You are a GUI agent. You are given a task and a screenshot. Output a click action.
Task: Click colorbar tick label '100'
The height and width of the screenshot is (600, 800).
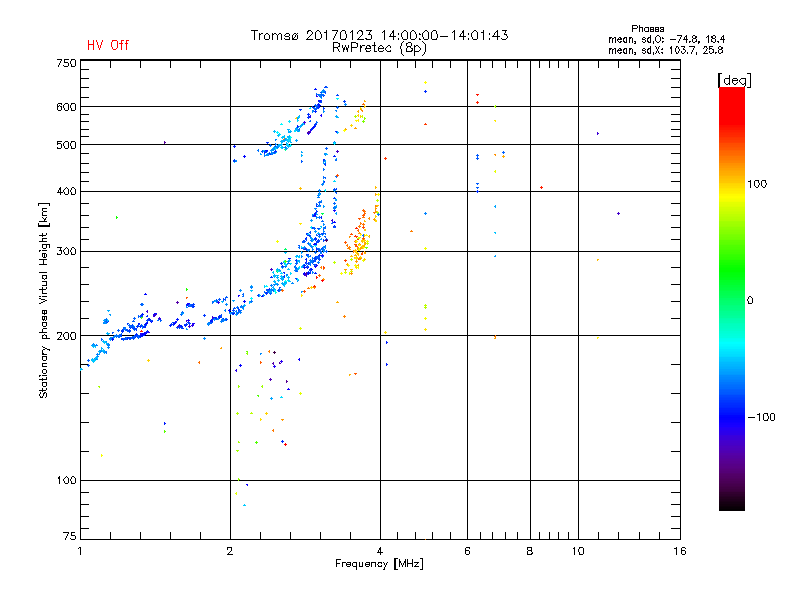click(757, 184)
